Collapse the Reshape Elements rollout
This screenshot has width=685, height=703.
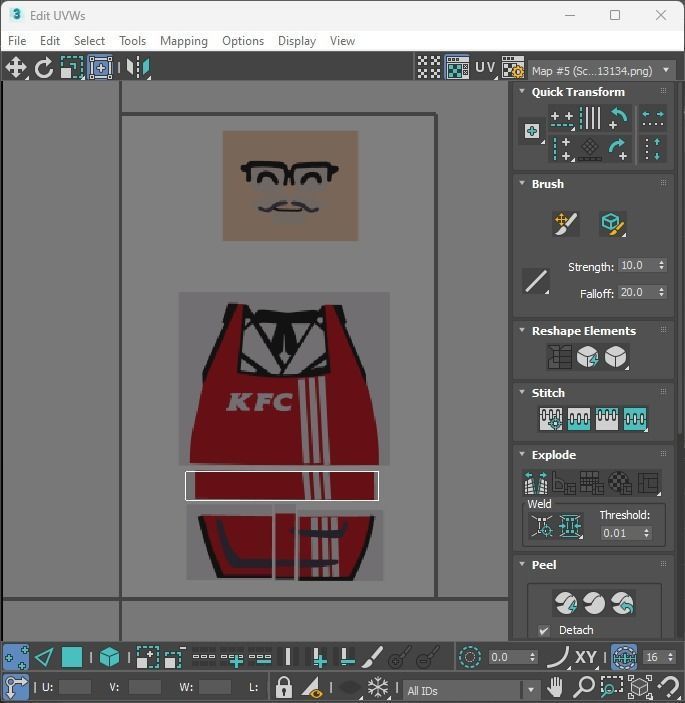(522, 330)
